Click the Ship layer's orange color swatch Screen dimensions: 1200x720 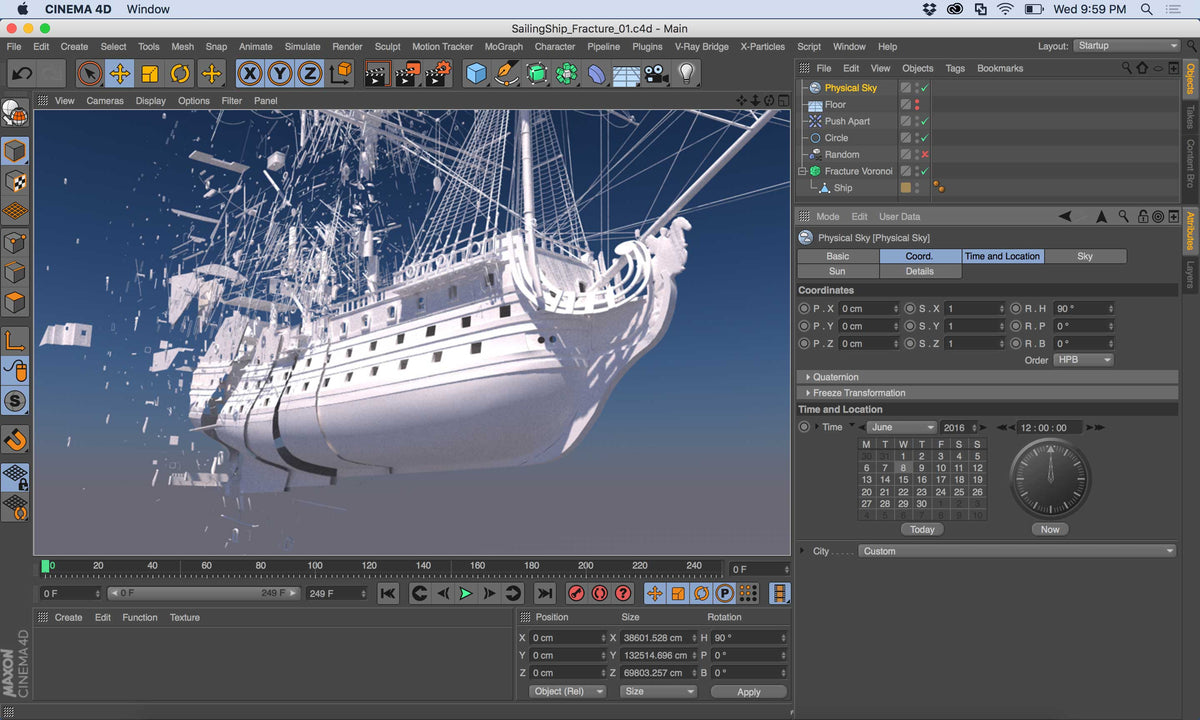pyautogui.click(x=906, y=187)
